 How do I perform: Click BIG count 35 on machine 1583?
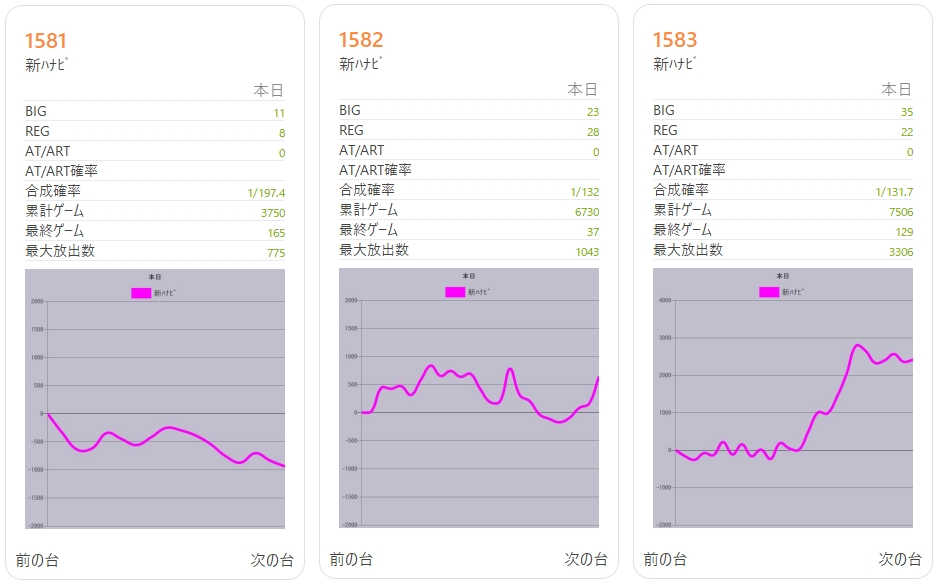[x=906, y=112]
